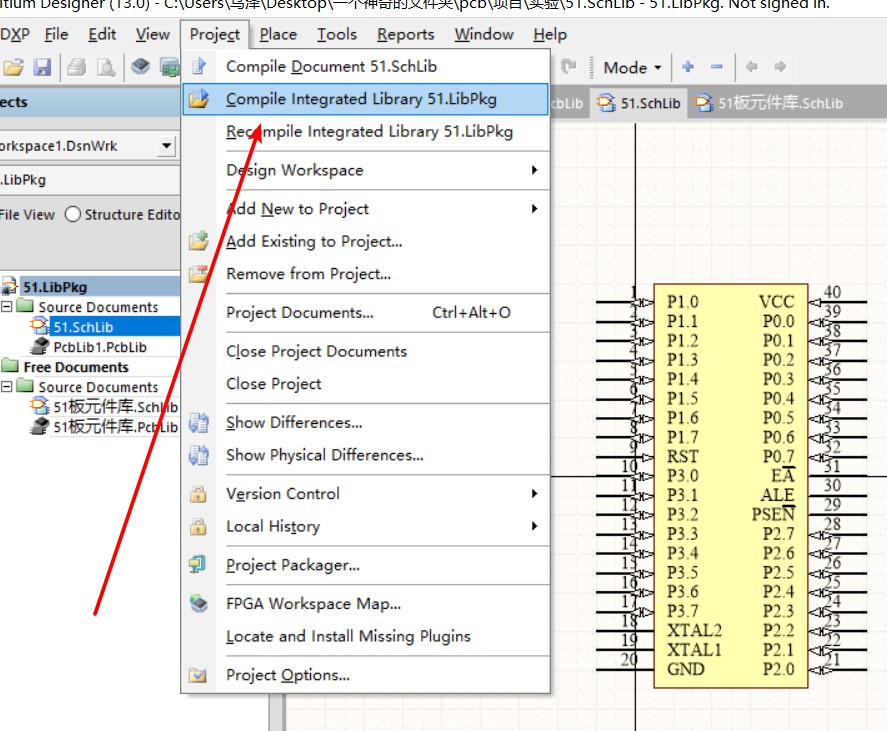Select 51板元件库.SchLib in project tree
Image resolution: width=887 pixels, height=731 pixels.
click(115, 406)
